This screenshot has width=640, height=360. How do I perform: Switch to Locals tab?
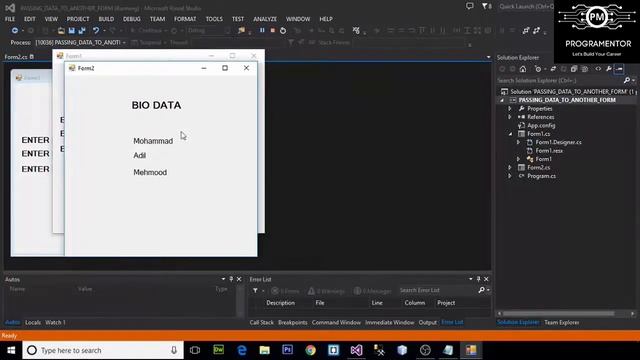pyautogui.click(x=33, y=322)
